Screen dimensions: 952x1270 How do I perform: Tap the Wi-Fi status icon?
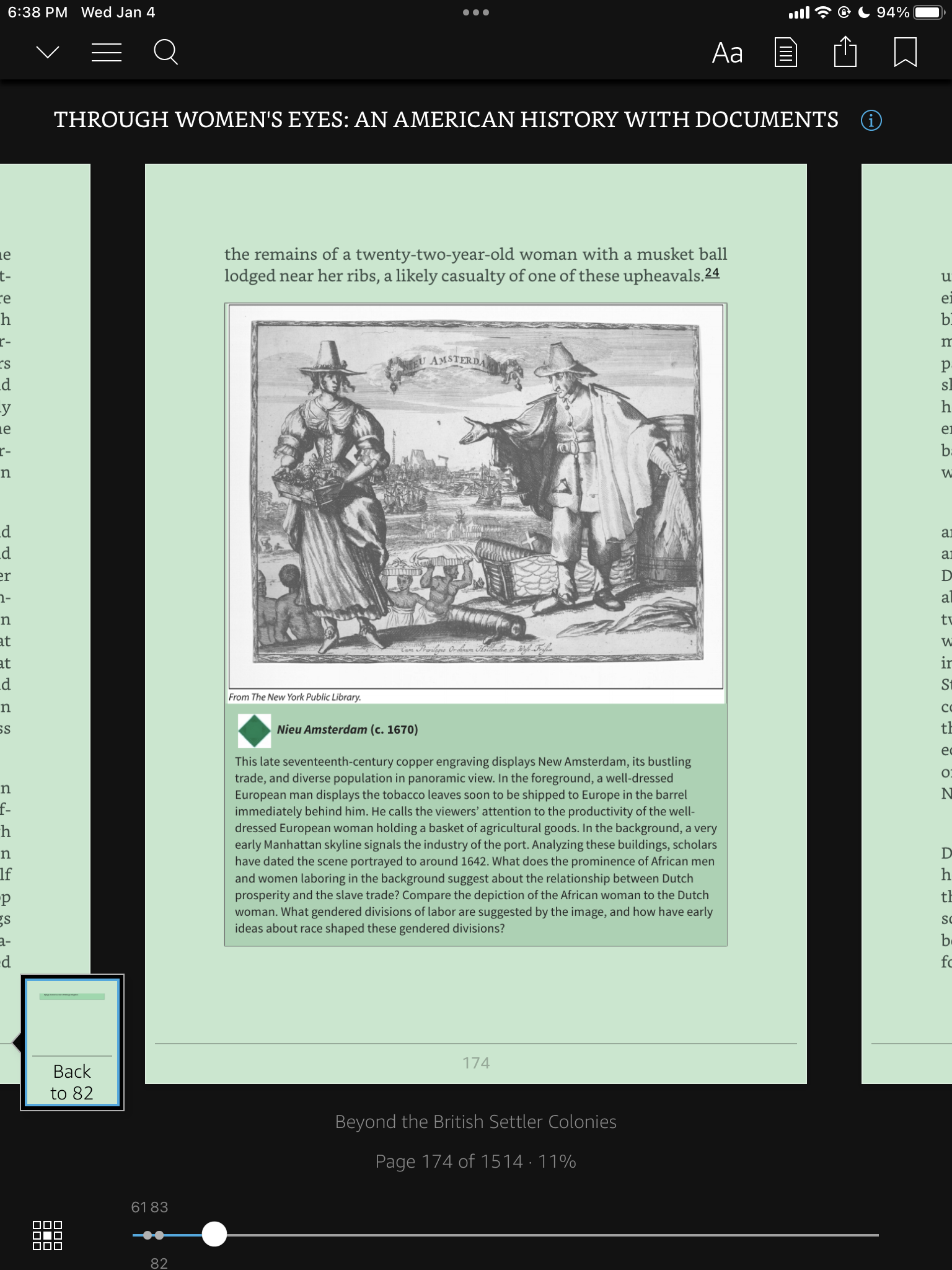tap(822, 12)
